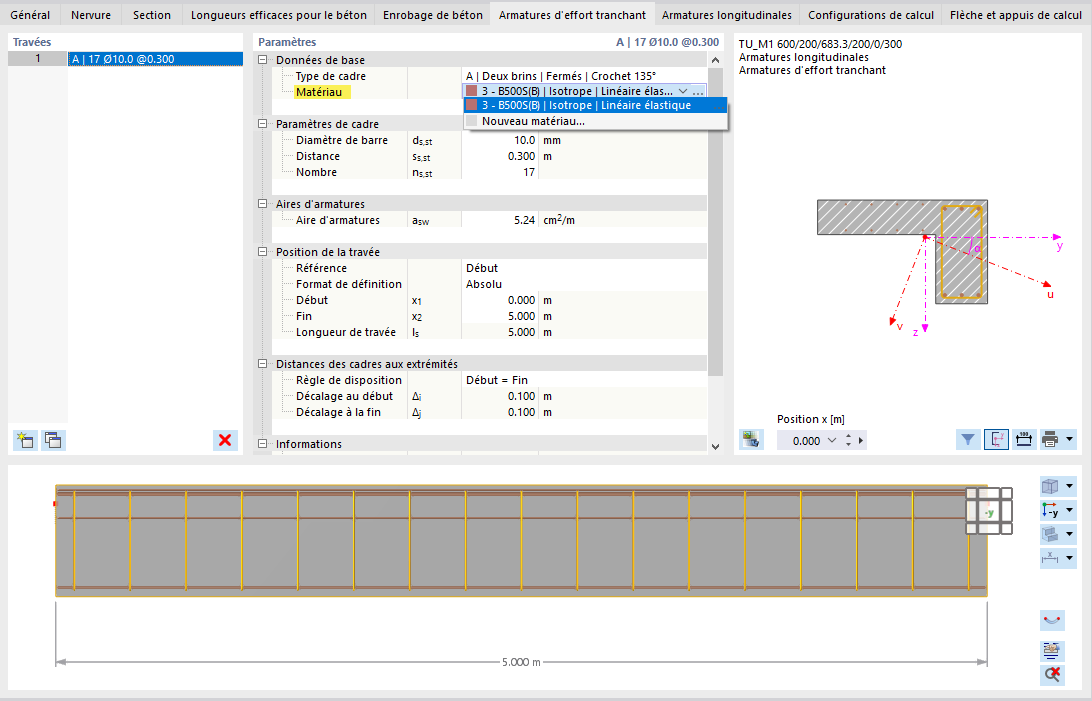Open the -y view direction dropdown
Screen dimensions: 1092x701
pyautogui.click(x=1070, y=511)
